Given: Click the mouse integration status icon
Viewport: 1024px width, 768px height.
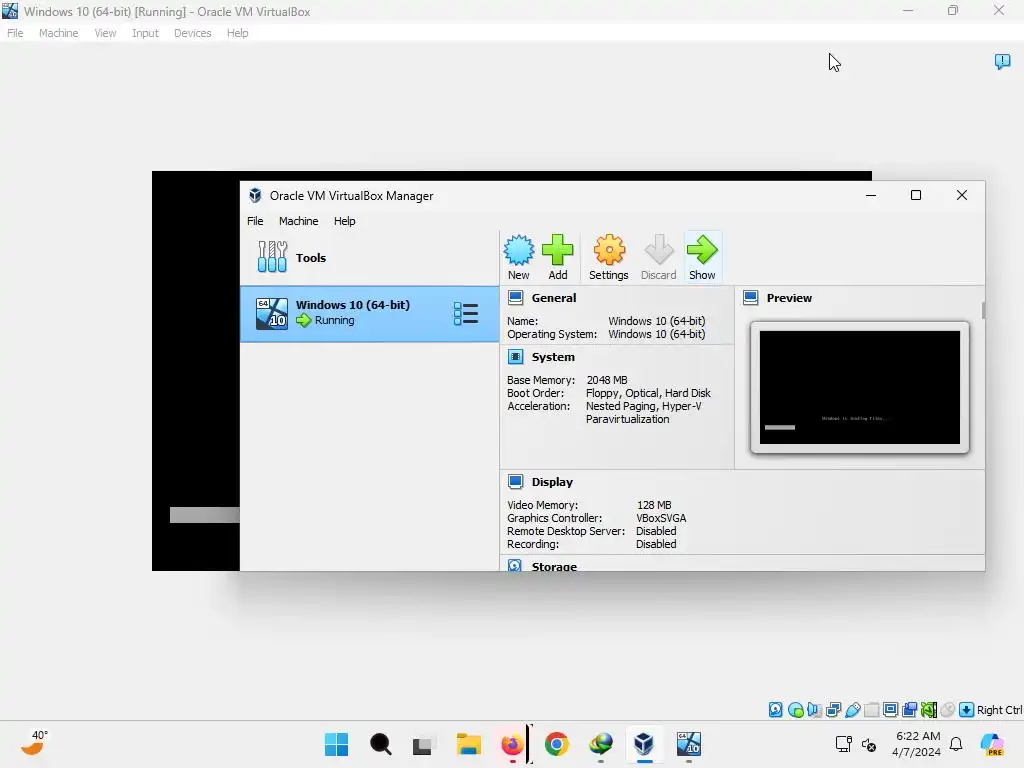Looking at the screenshot, I should click(948, 710).
